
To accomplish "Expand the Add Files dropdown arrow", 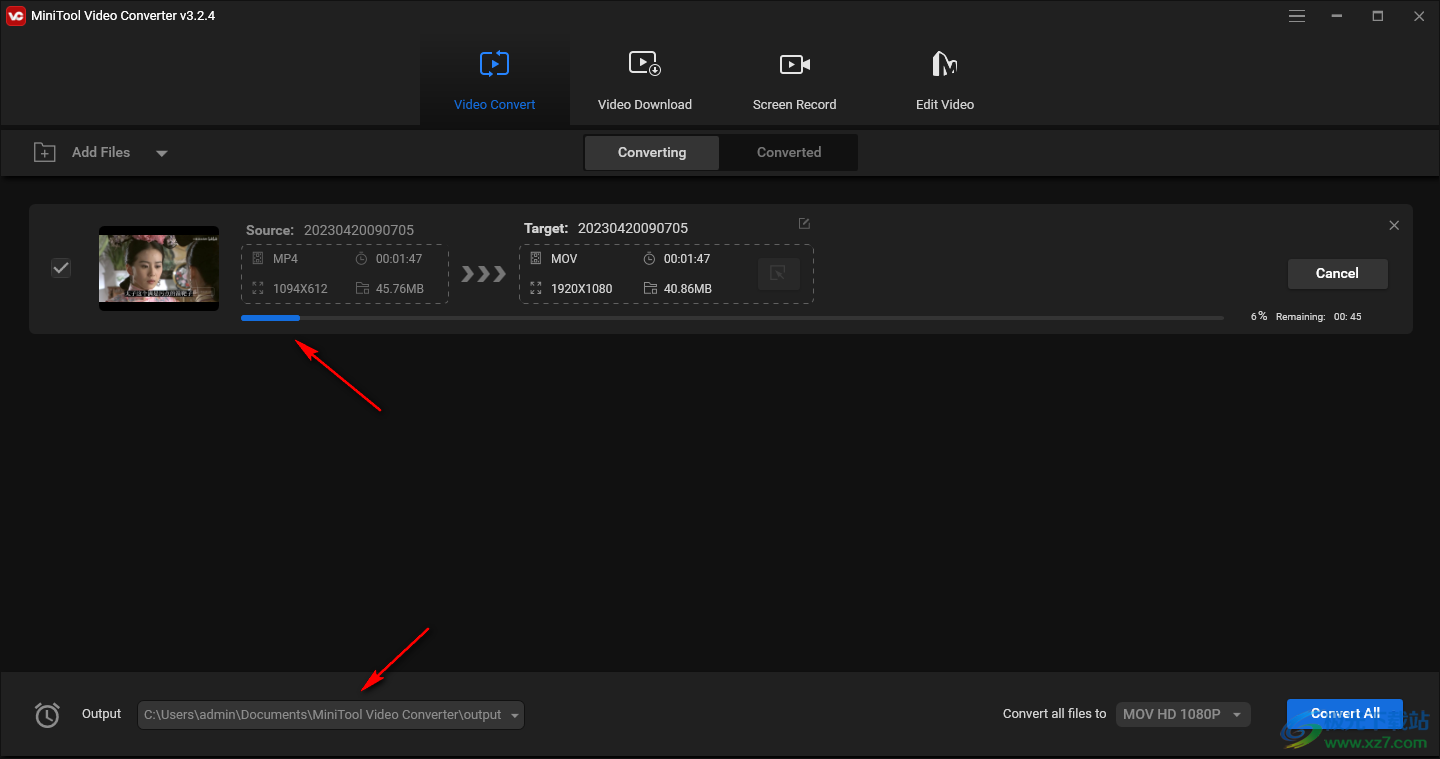I will pos(162,153).
